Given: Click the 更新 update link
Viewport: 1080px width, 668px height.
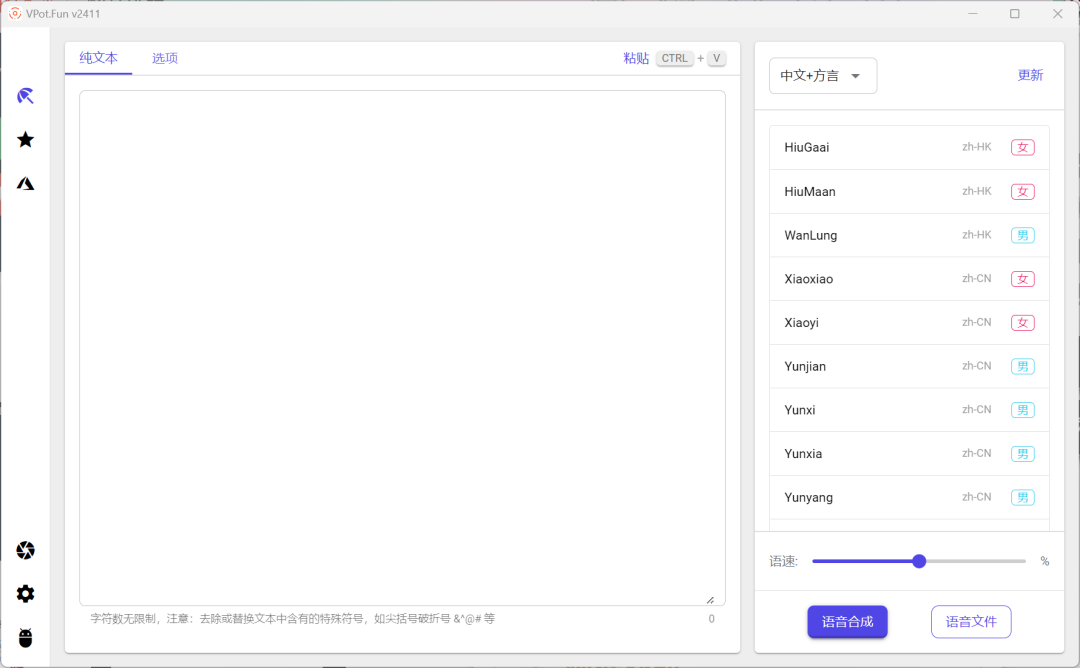Looking at the screenshot, I should (x=1030, y=75).
